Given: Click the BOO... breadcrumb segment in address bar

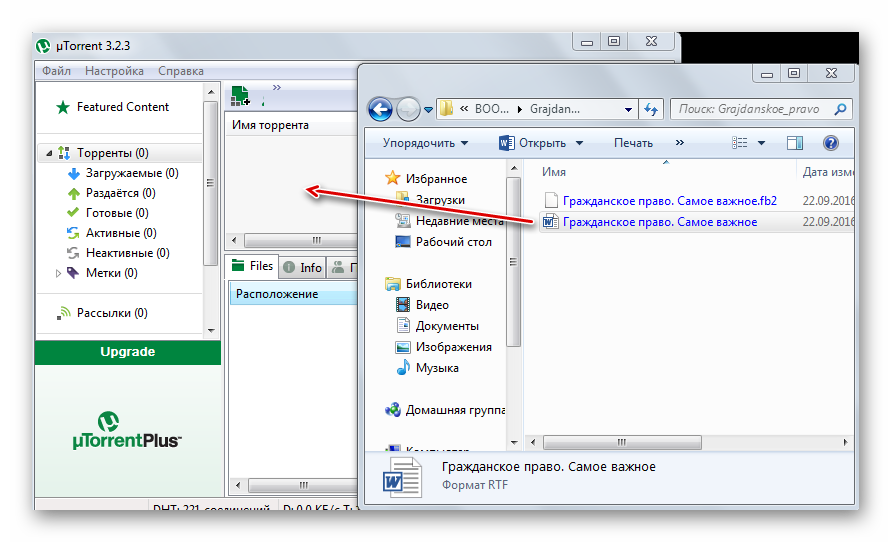Looking at the screenshot, I should (x=492, y=109).
